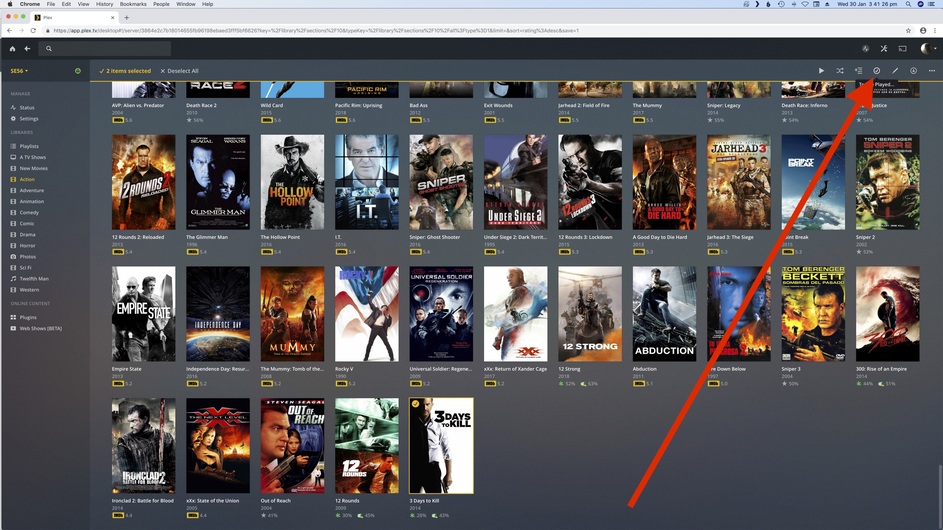Screen dimensions: 943x530
Task: Select the Empire State poster
Action: pos(144,314)
